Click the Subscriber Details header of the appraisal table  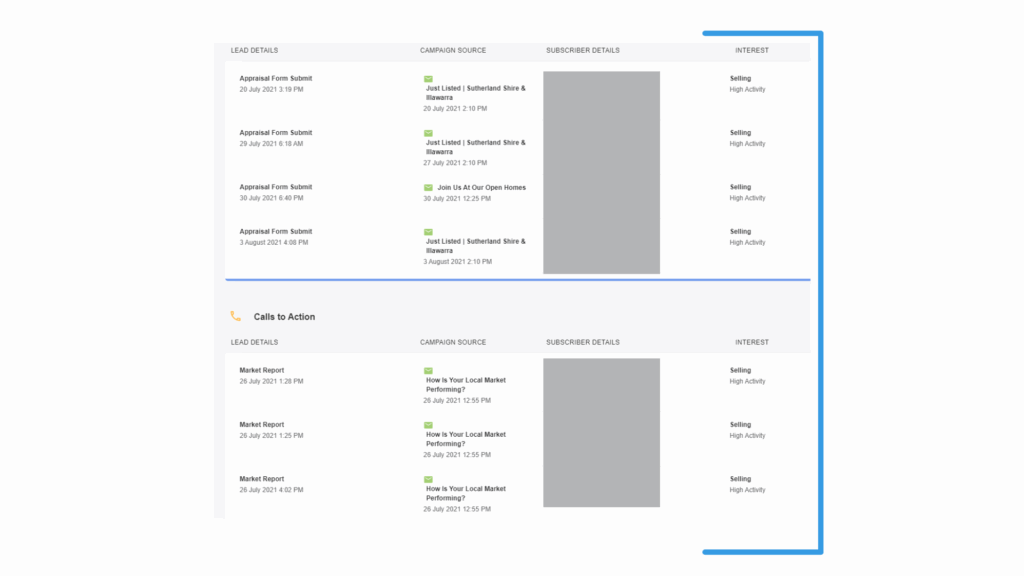pyautogui.click(x=583, y=50)
